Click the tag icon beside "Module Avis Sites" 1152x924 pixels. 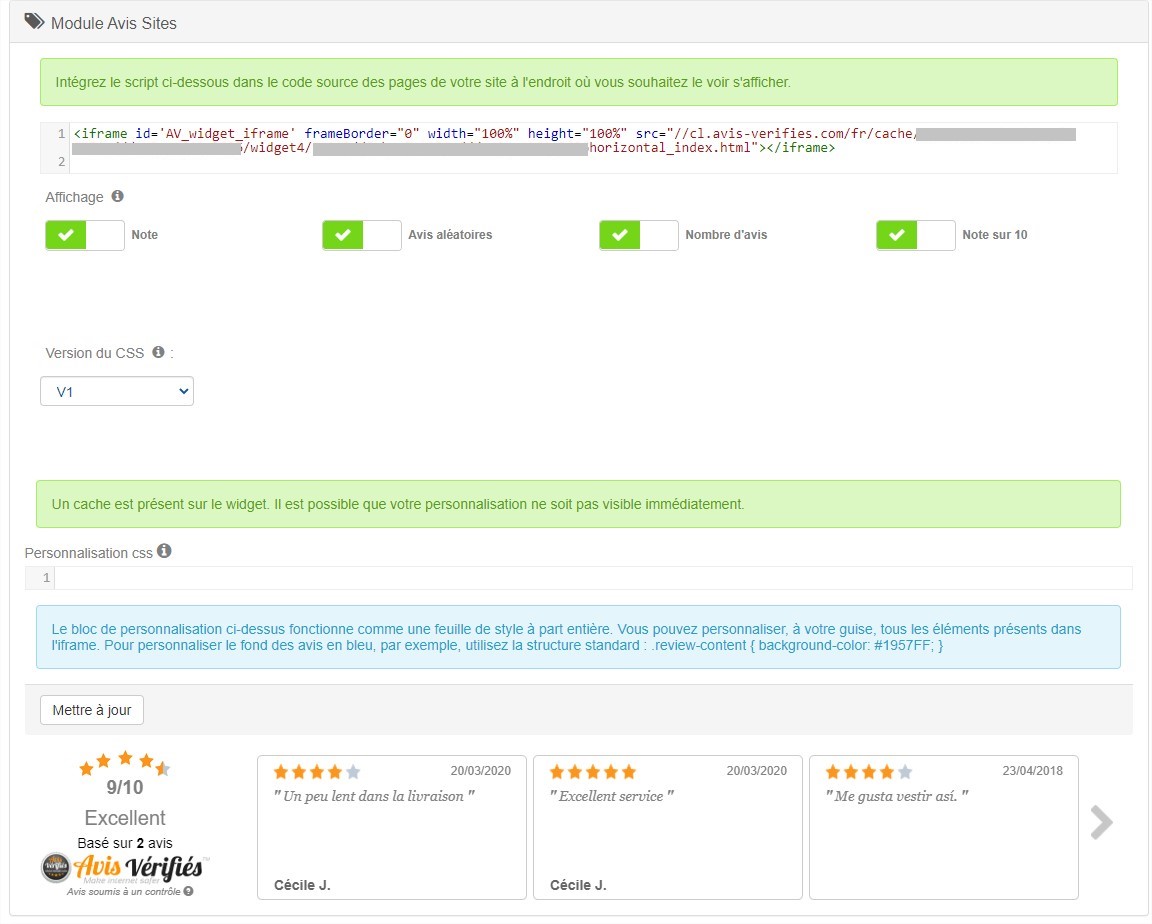35,22
